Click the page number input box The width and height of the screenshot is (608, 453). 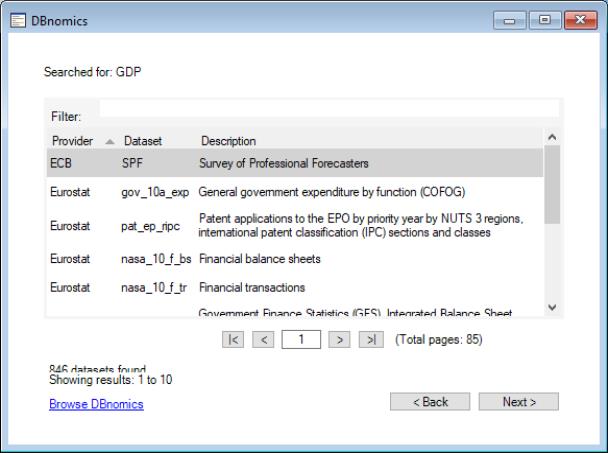click(301, 340)
